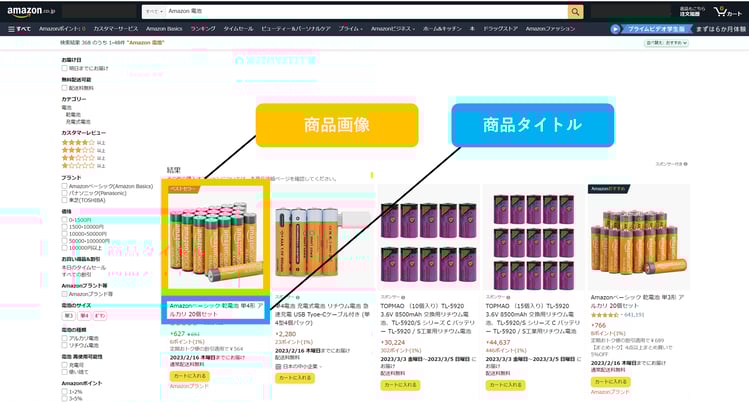Expand 日本の中小企業 badge dropdown
The width and height of the screenshot is (749, 402).
click(299, 366)
